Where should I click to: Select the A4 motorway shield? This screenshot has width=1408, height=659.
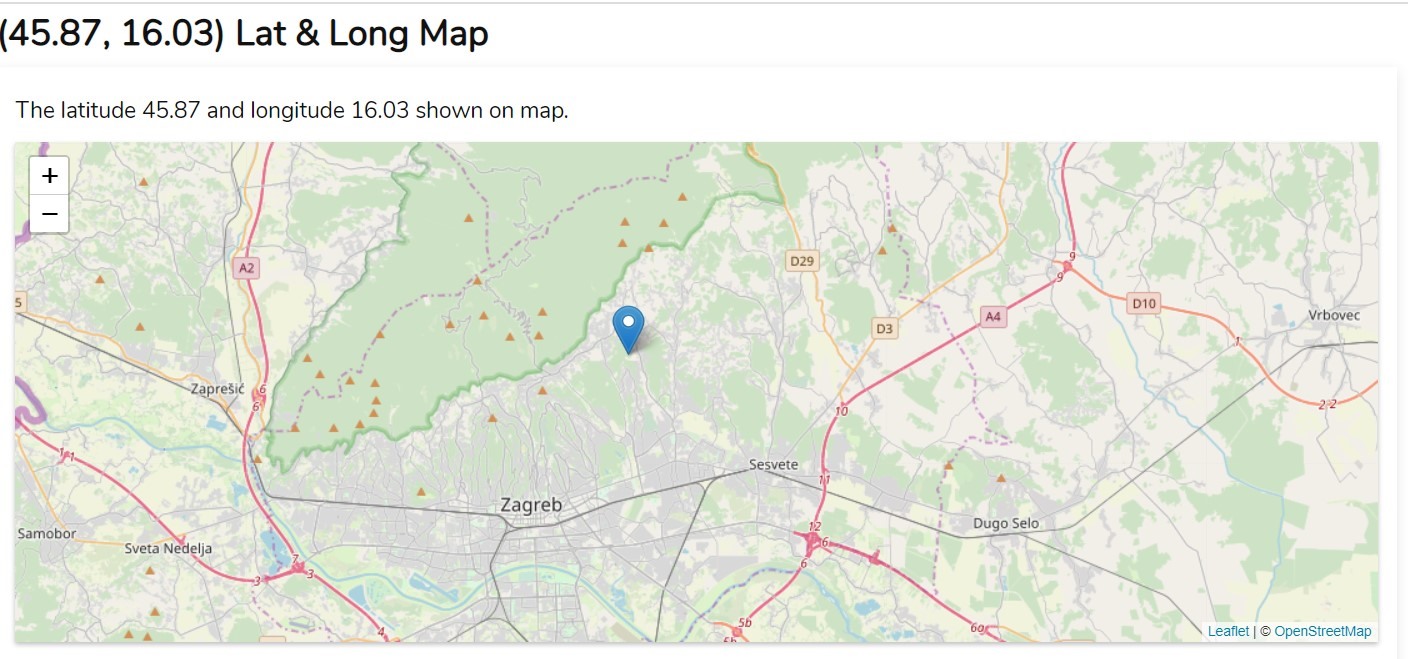click(x=992, y=317)
